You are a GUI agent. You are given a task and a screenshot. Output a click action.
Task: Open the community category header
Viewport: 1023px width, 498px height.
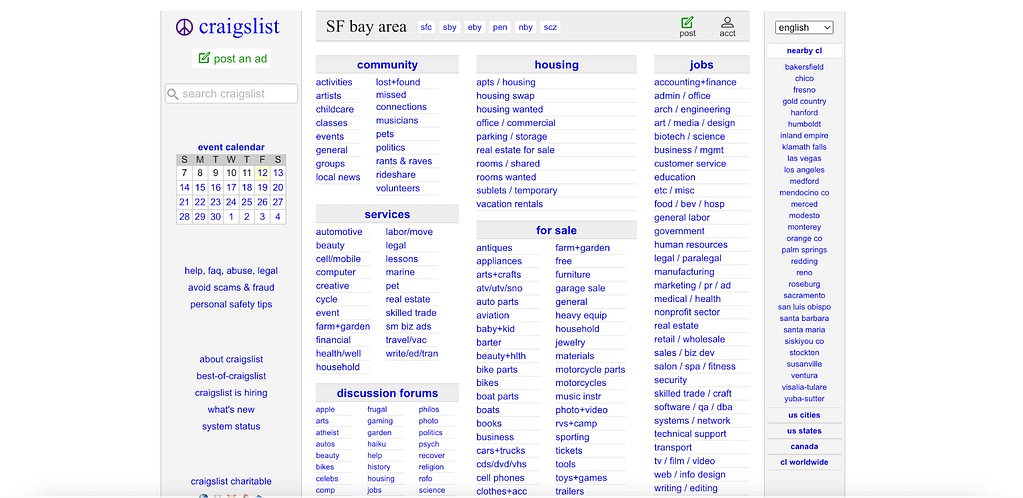[387, 65]
